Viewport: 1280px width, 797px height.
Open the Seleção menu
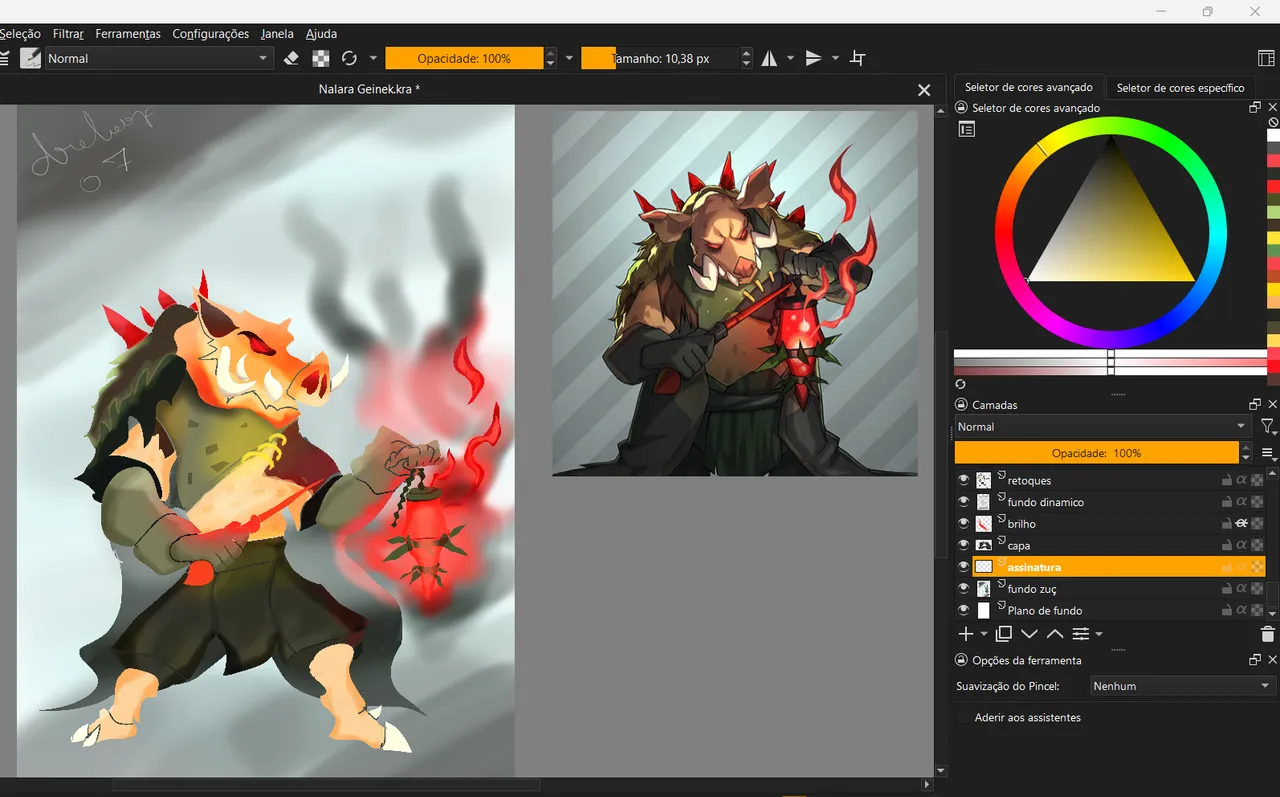(x=20, y=34)
